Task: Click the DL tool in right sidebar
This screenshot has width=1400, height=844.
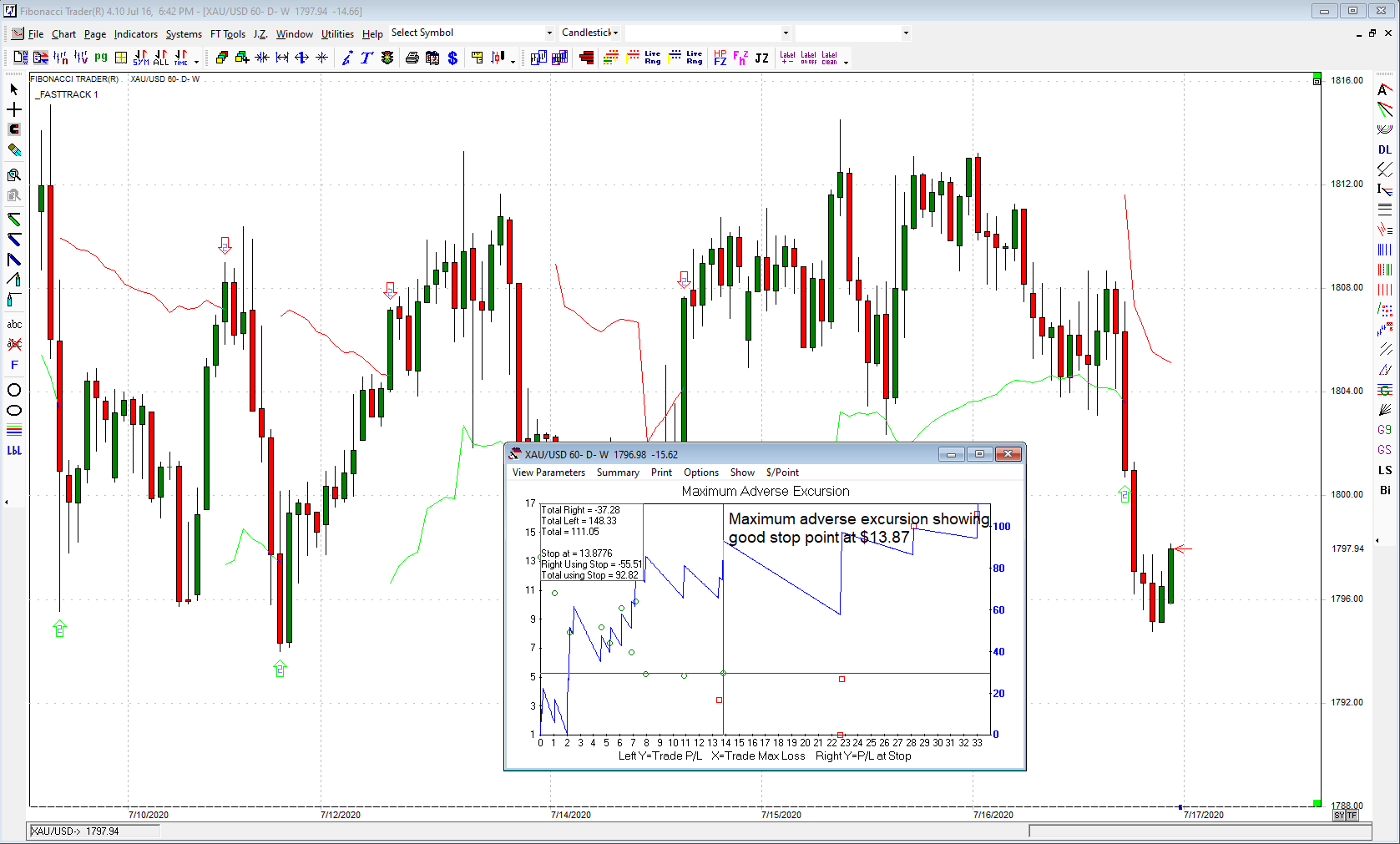Action: coord(1385,149)
